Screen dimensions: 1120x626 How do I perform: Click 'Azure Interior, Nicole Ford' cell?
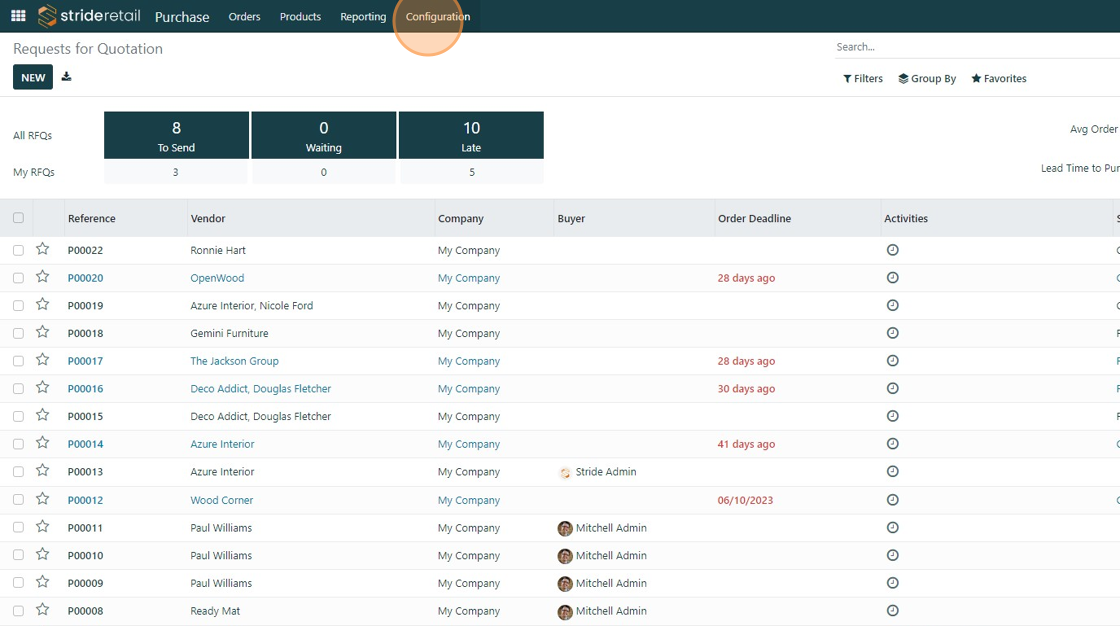tap(251, 305)
